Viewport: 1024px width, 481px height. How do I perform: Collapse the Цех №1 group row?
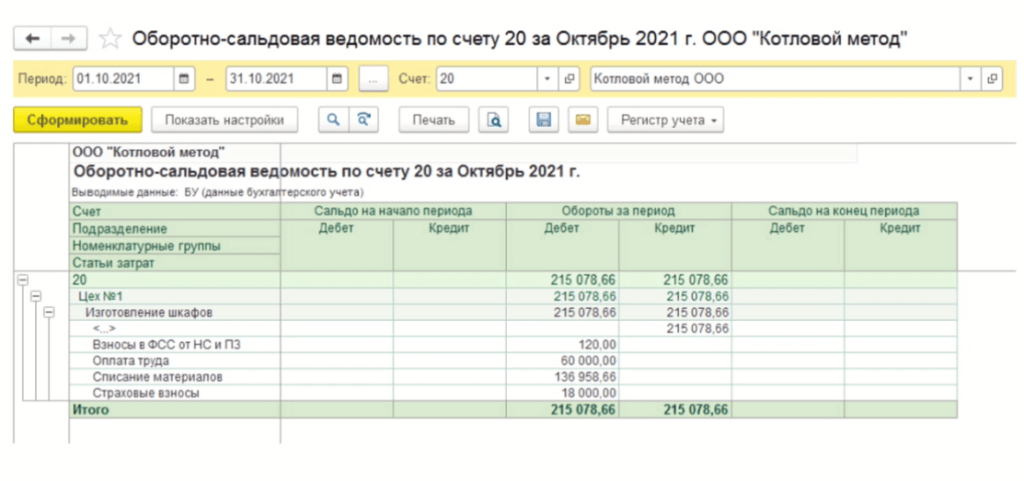click(35, 296)
